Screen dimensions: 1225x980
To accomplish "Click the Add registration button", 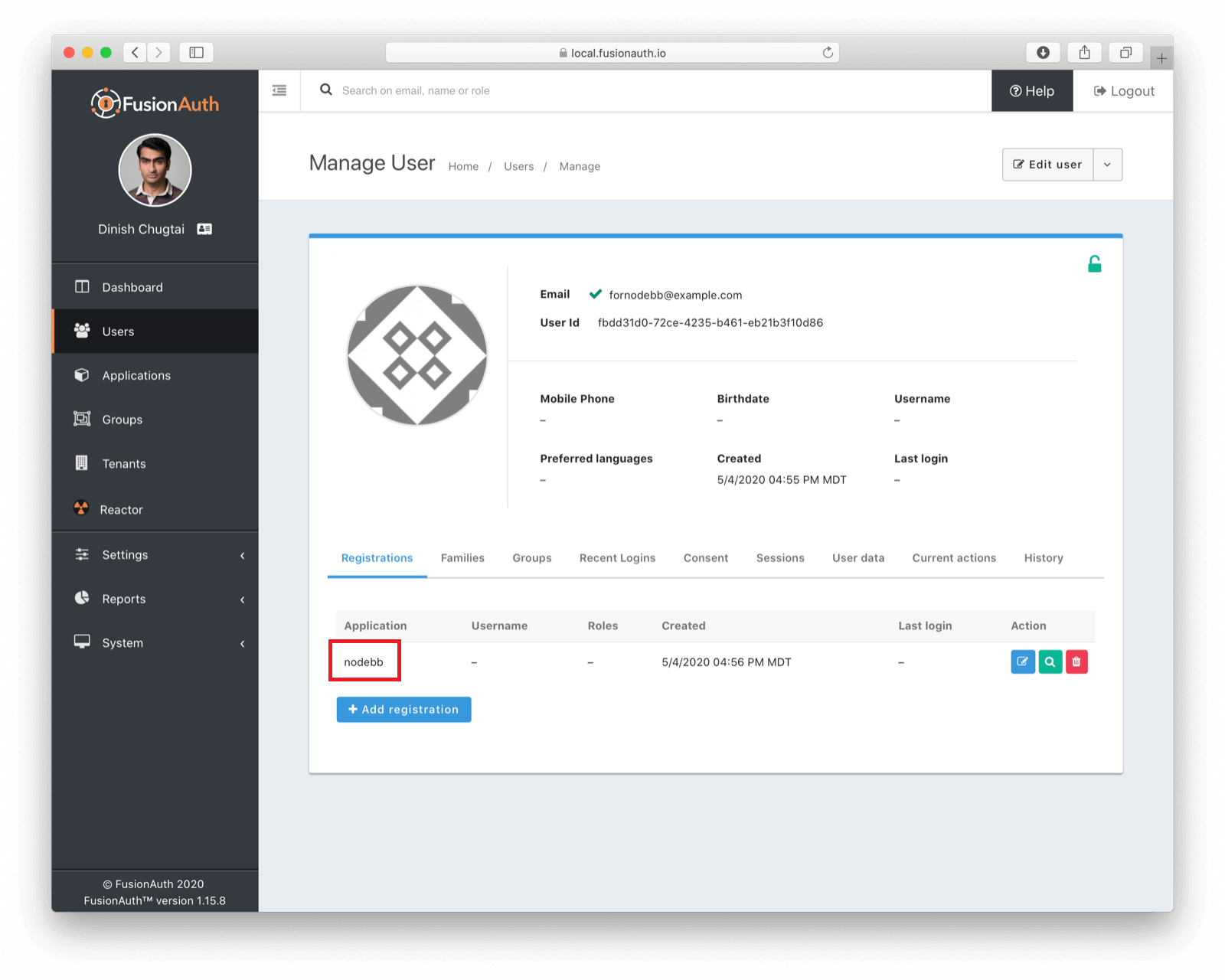I will click(403, 710).
